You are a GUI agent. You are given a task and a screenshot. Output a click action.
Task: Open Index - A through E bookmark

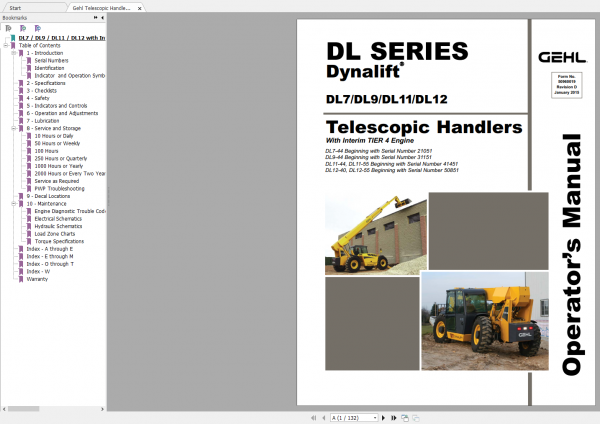click(50, 249)
